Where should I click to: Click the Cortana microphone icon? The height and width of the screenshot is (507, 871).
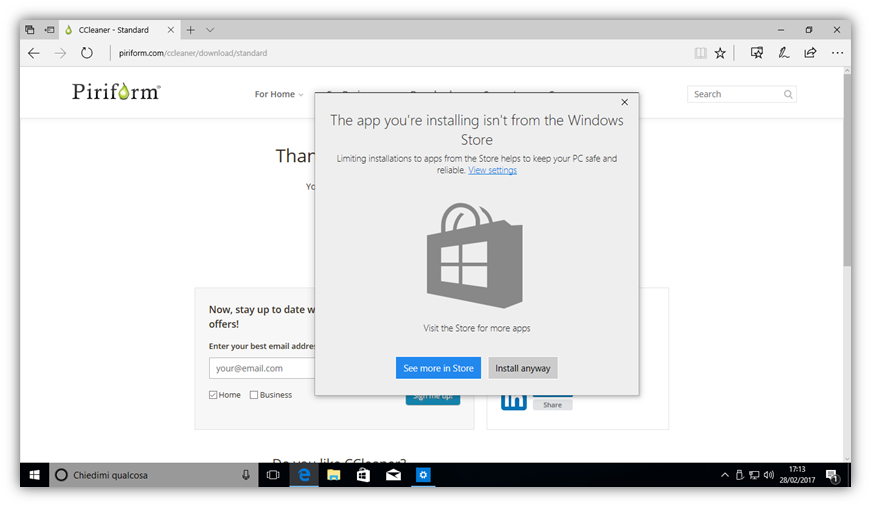tap(246, 475)
